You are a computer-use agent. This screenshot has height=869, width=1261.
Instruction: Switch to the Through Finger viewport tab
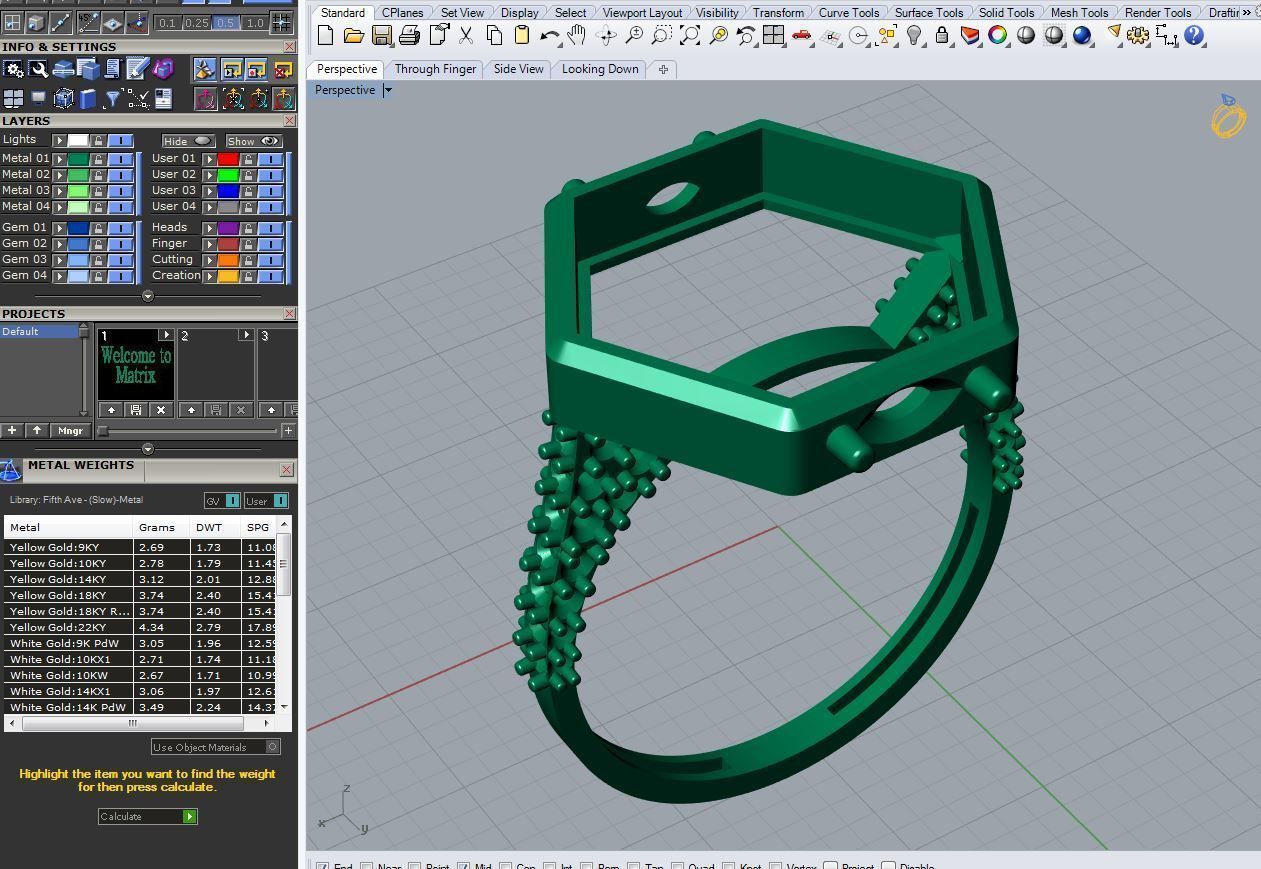click(435, 69)
